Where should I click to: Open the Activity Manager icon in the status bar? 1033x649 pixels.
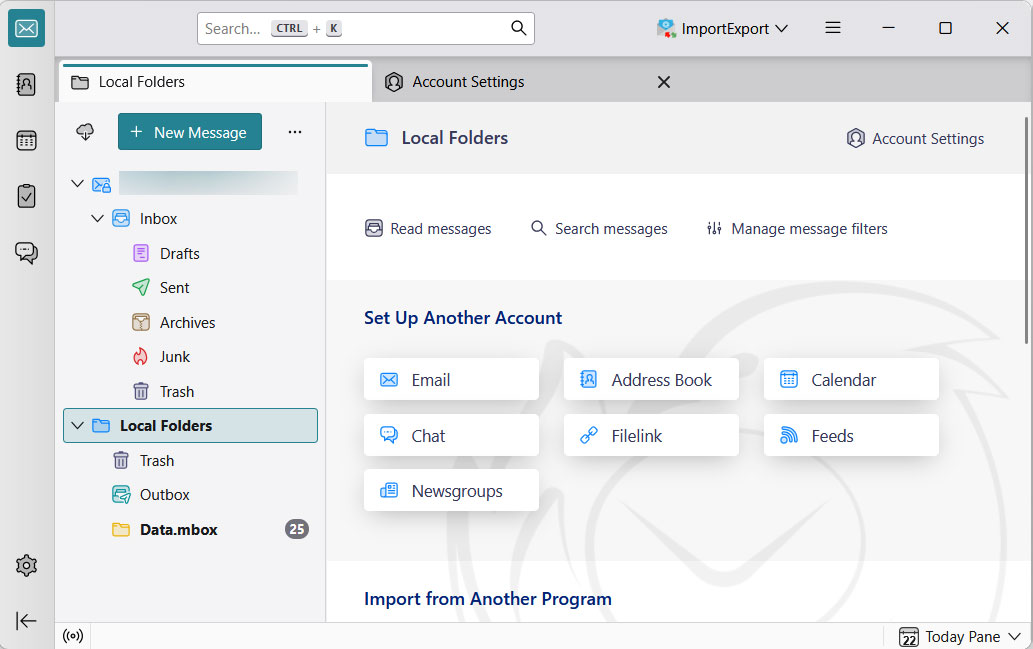[x=72, y=635]
